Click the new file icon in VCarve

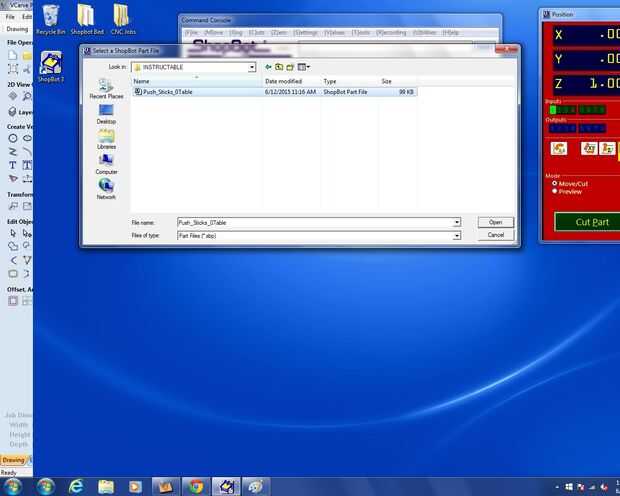pyautogui.click(x=13, y=56)
